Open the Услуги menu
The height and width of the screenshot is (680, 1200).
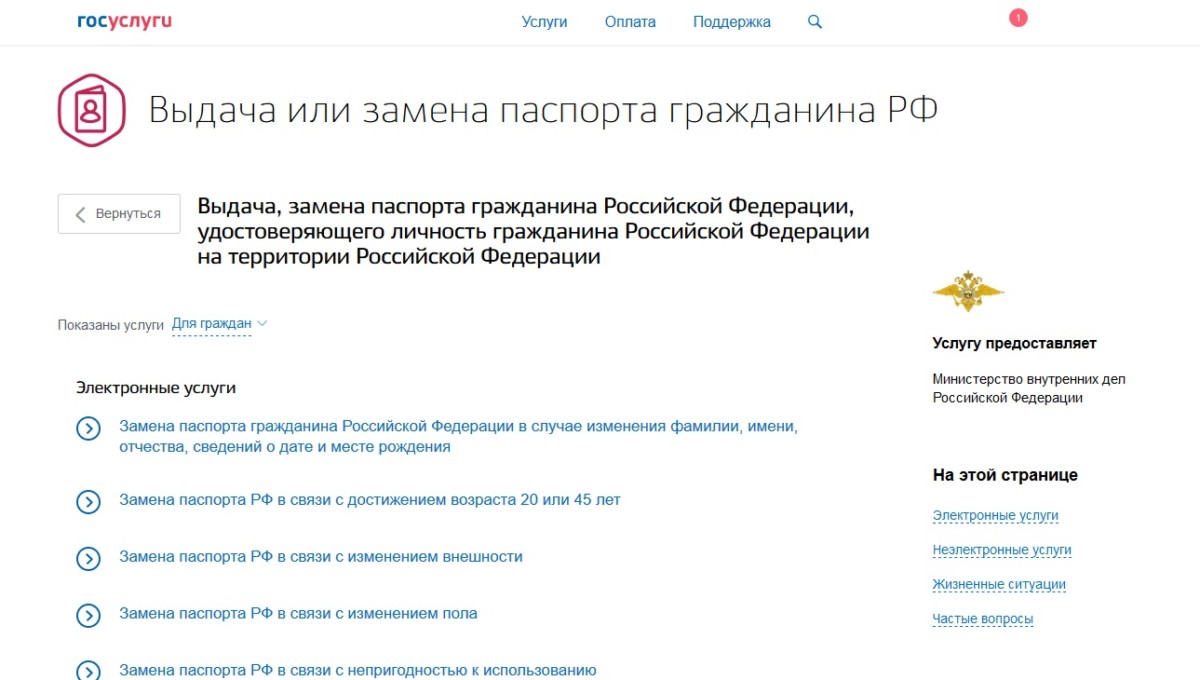pyautogui.click(x=544, y=22)
